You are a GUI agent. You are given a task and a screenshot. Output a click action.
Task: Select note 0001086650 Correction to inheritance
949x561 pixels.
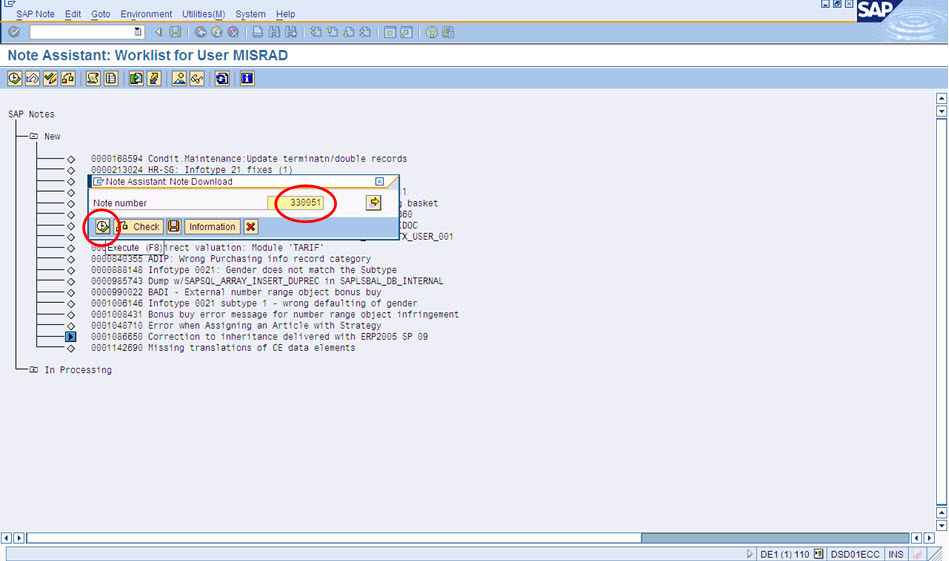point(259,336)
